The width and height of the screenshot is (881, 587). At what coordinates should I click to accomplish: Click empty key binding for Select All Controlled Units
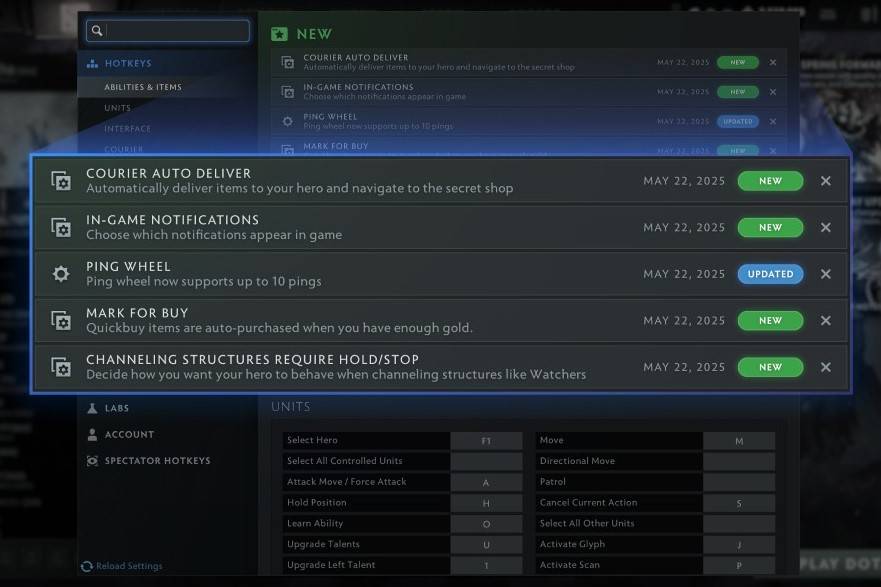point(486,462)
